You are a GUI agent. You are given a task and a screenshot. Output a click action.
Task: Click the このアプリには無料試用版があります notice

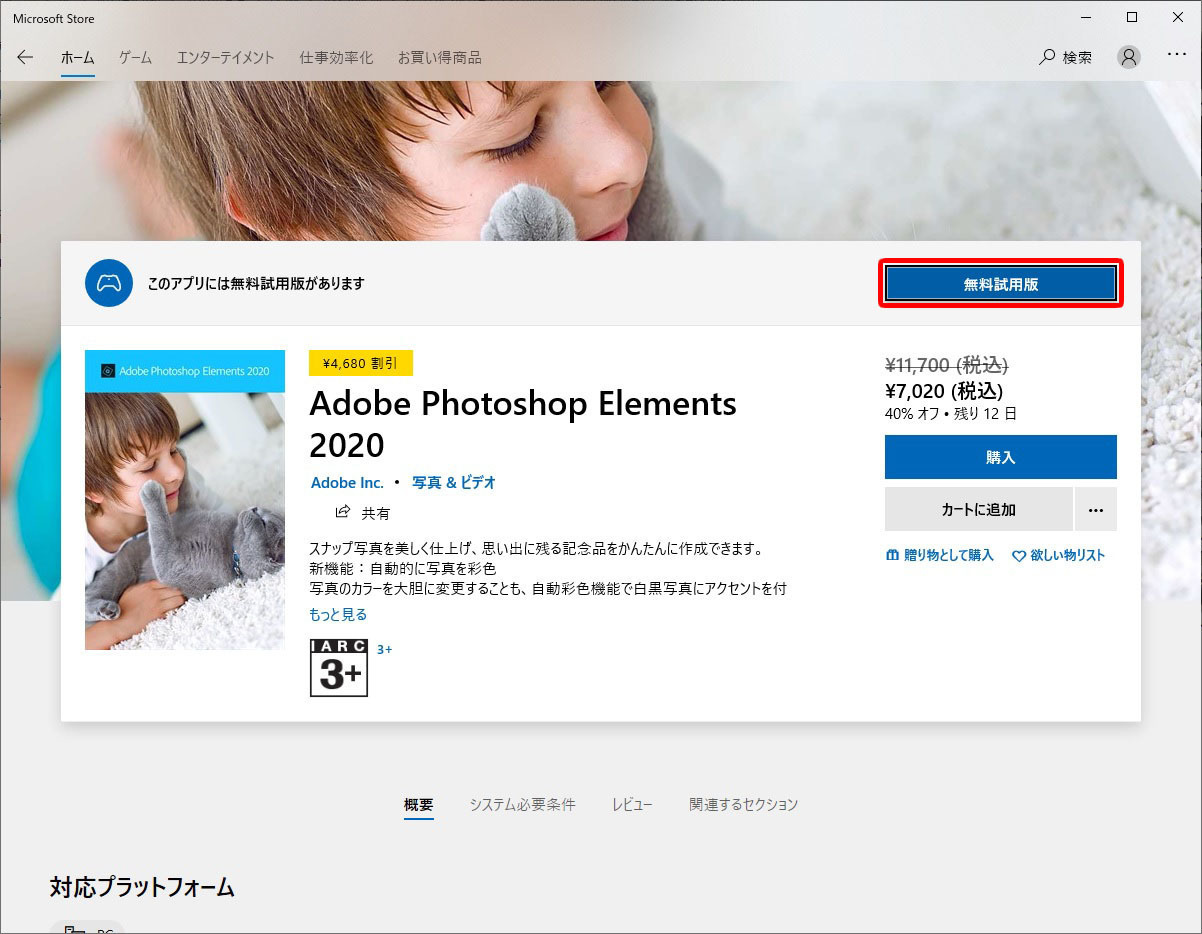tap(256, 283)
